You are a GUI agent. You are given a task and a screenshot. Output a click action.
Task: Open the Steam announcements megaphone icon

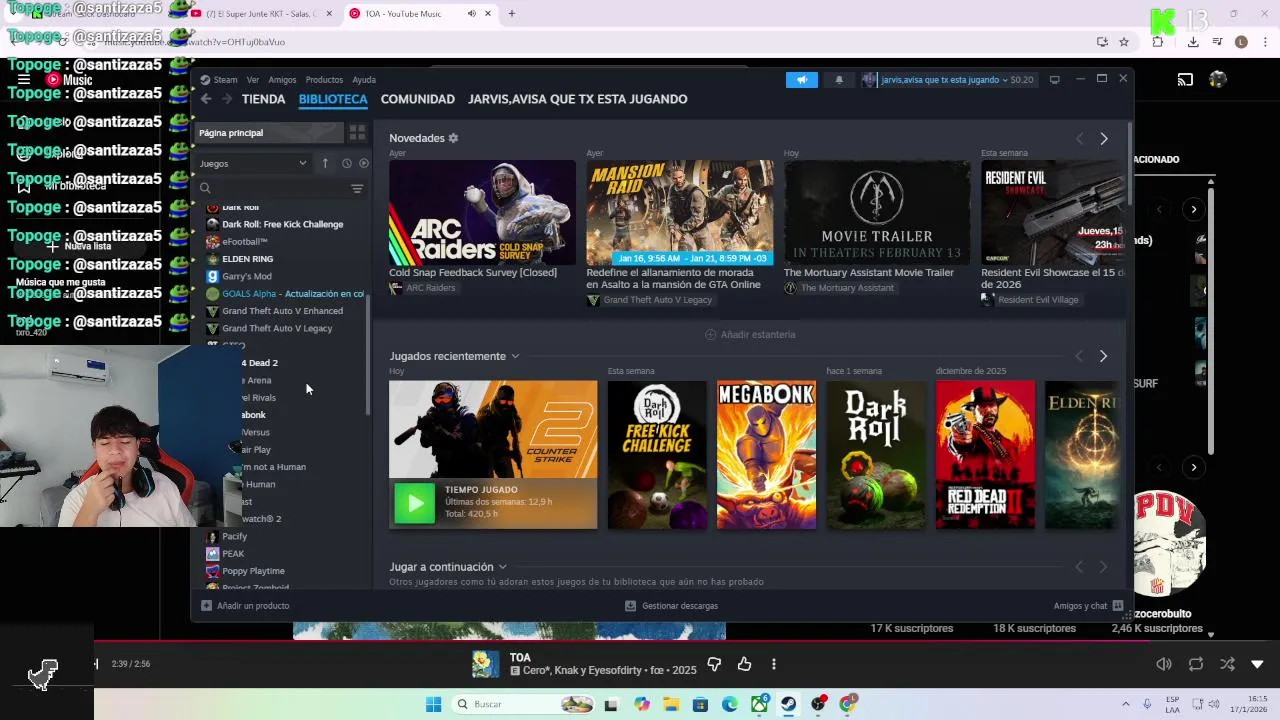click(801, 80)
